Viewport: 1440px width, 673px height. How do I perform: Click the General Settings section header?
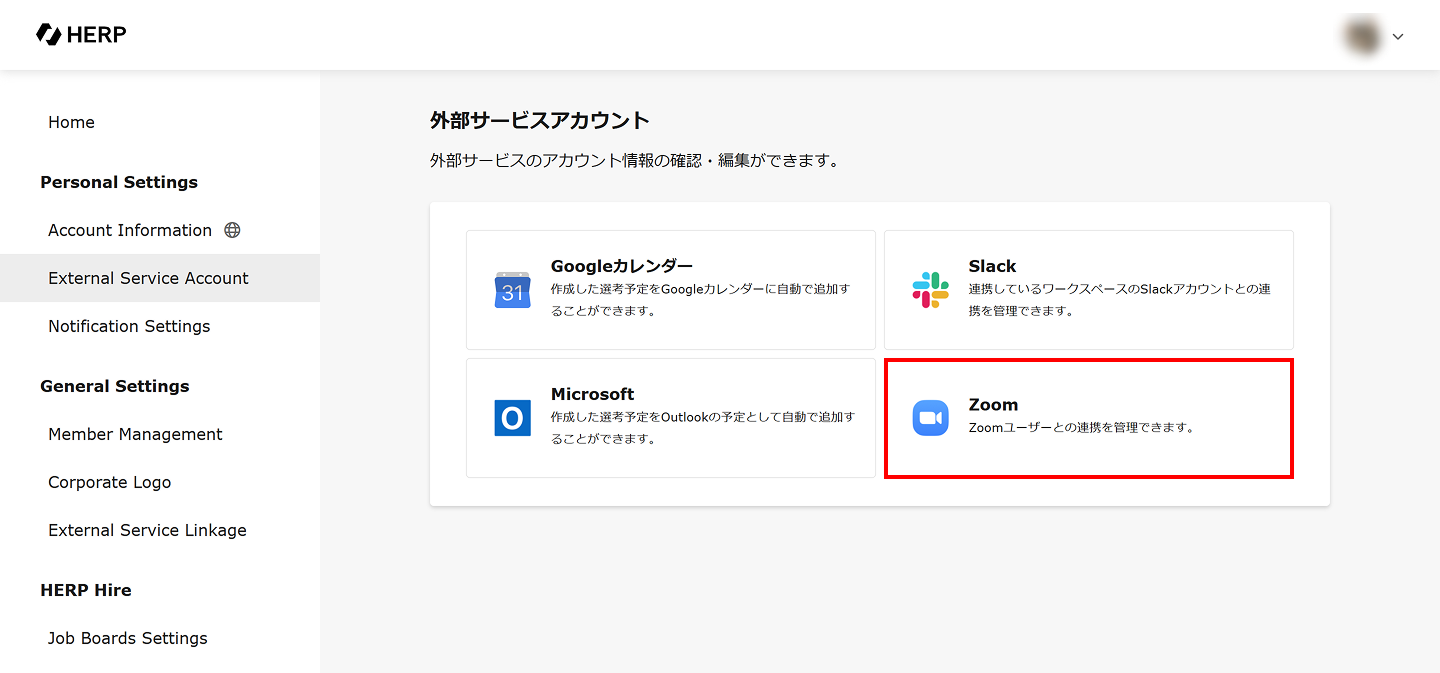click(115, 386)
